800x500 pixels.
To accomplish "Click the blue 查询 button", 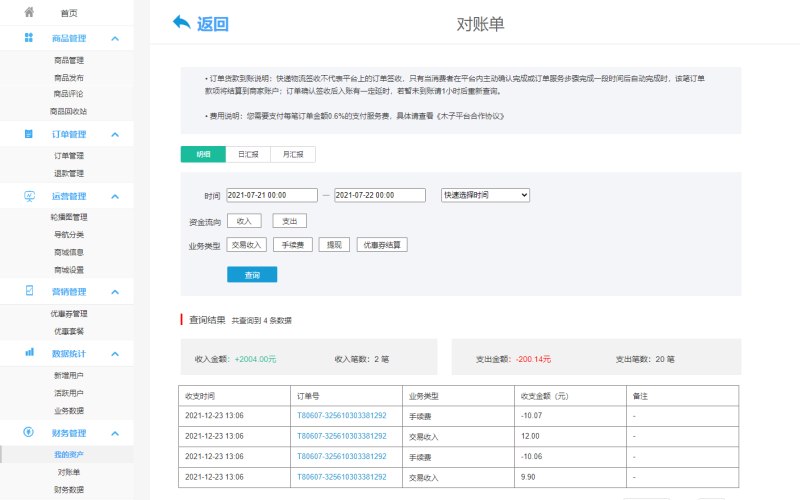I will click(252, 274).
